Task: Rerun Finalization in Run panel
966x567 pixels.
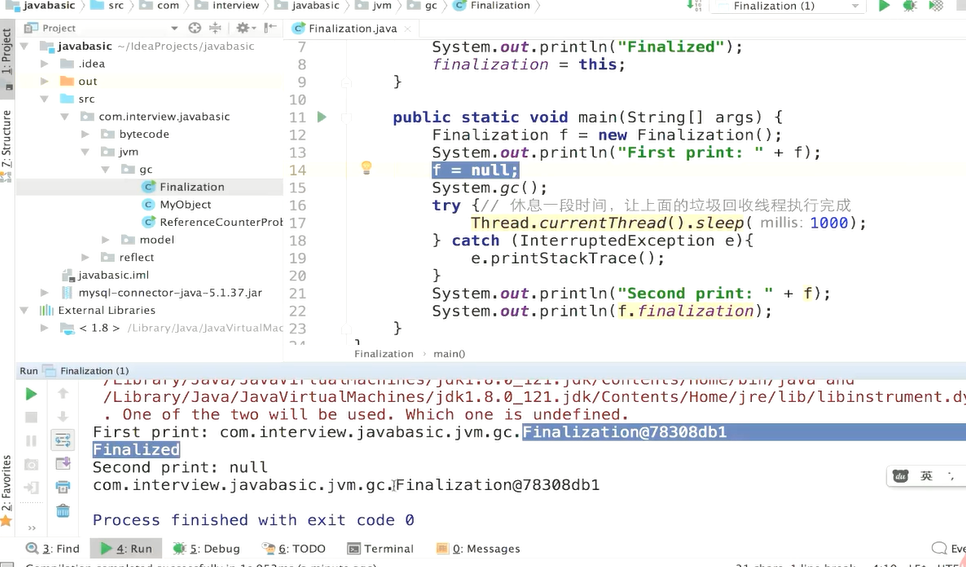Action: click(x=31, y=394)
